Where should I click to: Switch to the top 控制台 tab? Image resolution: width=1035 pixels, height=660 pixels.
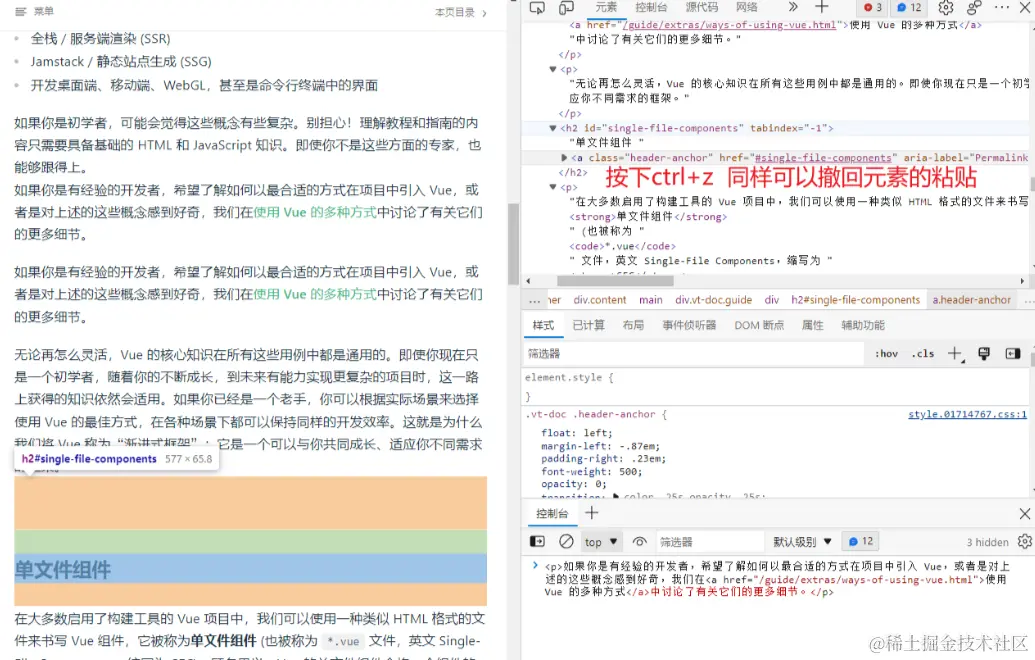(651, 7)
